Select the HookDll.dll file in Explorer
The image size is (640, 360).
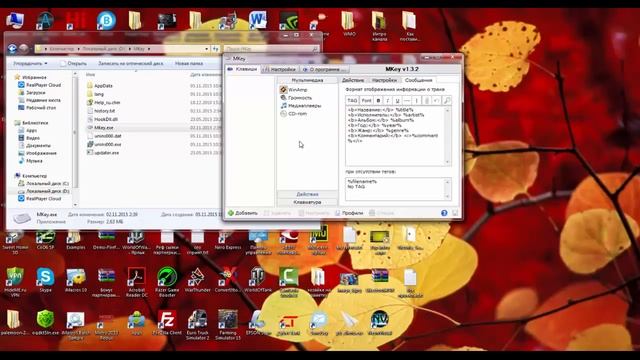click(102, 119)
